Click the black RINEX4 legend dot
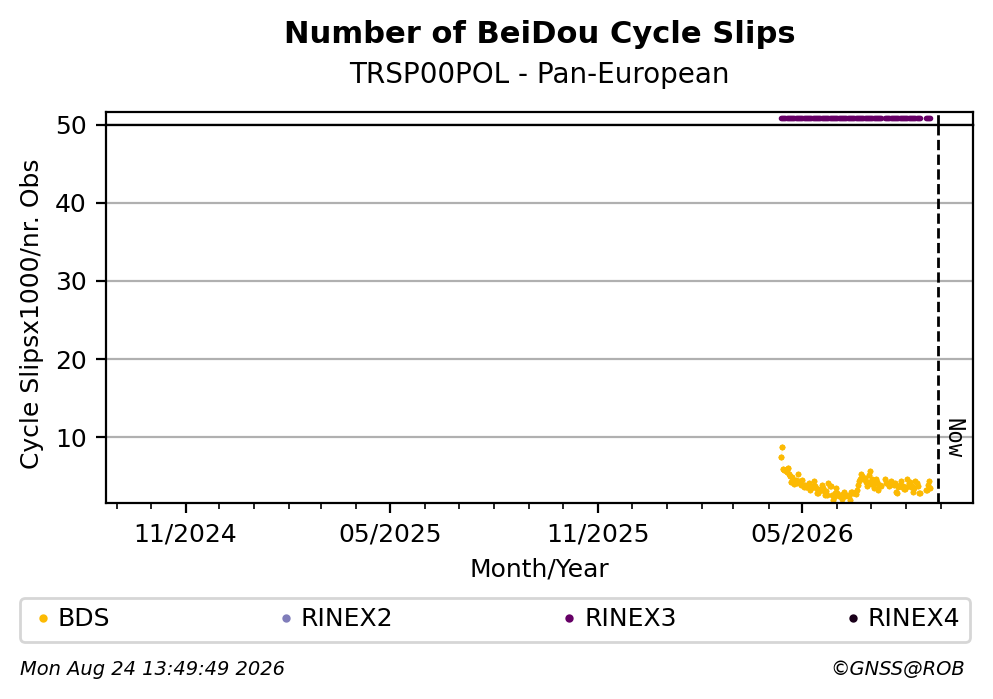This screenshot has width=993, height=699. click(x=853, y=619)
